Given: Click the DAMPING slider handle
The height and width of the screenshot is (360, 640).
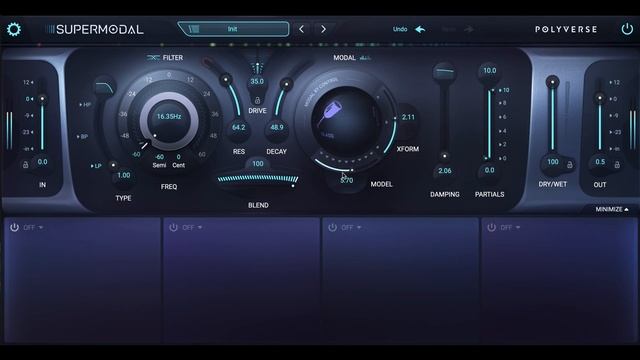Looking at the screenshot, I should point(444,156).
